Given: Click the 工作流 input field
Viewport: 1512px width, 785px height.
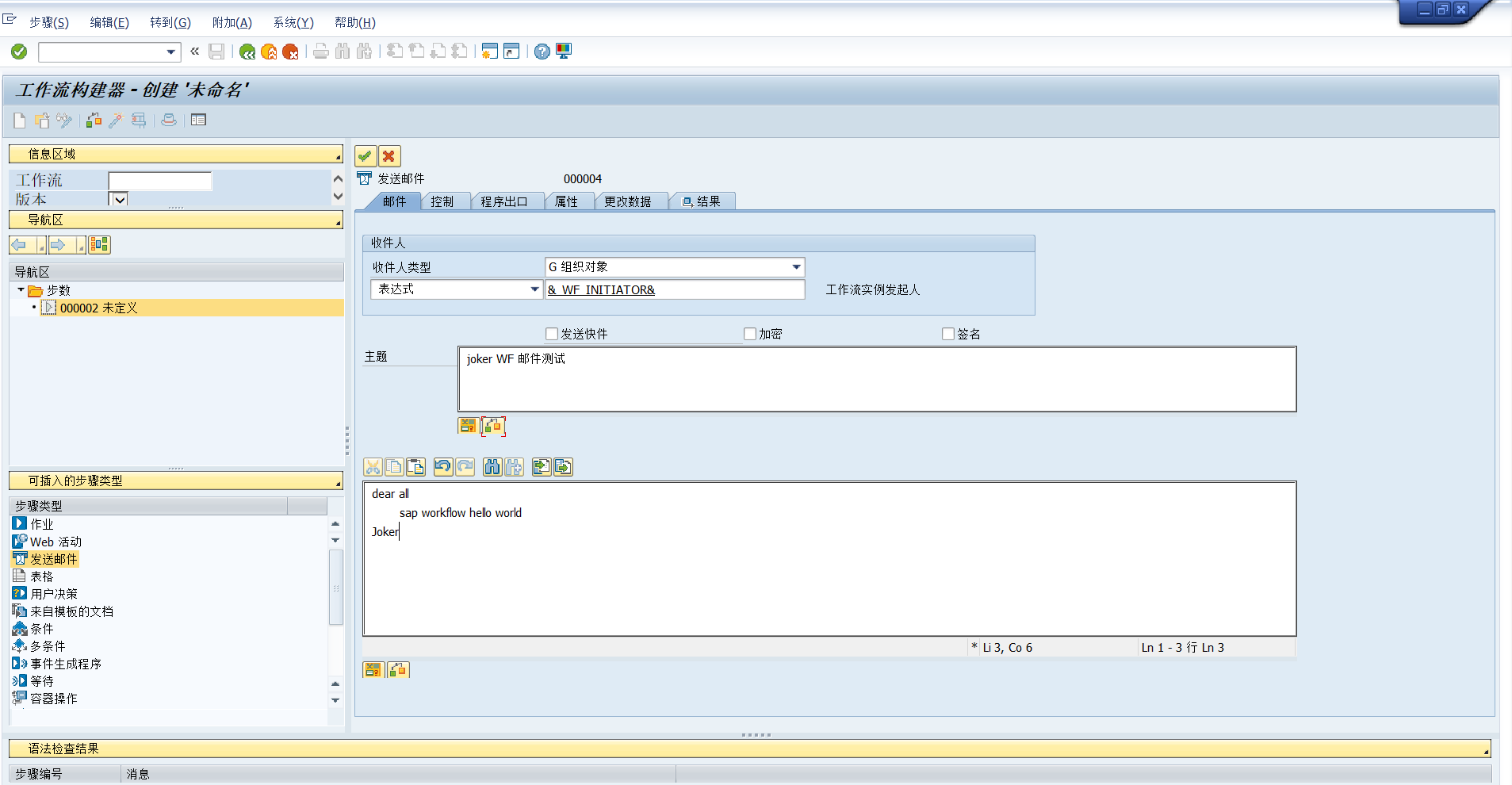Looking at the screenshot, I should (x=160, y=181).
